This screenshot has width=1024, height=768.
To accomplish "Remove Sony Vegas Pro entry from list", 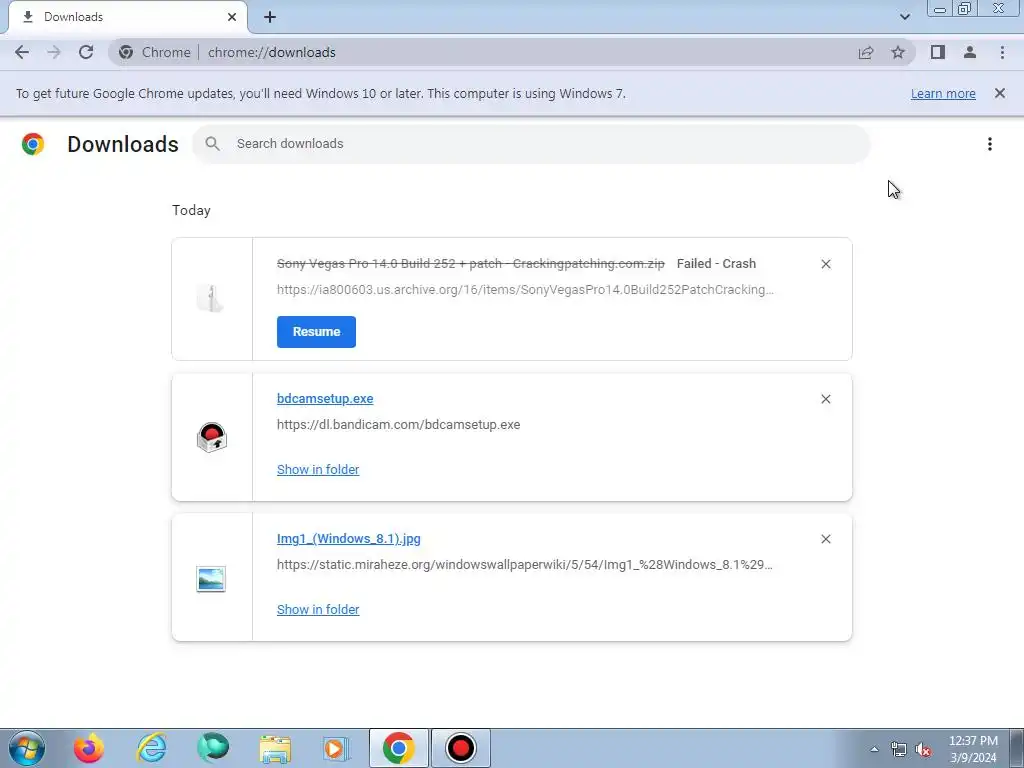I will tap(826, 264).
